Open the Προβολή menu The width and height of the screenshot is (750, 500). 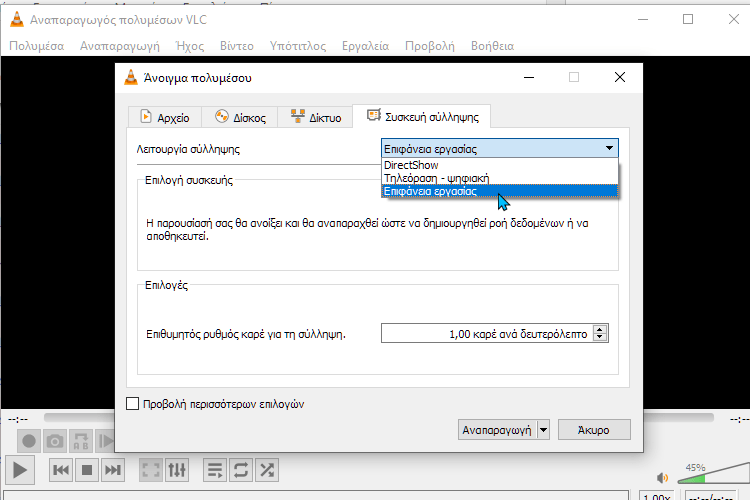tap(430, 46)
